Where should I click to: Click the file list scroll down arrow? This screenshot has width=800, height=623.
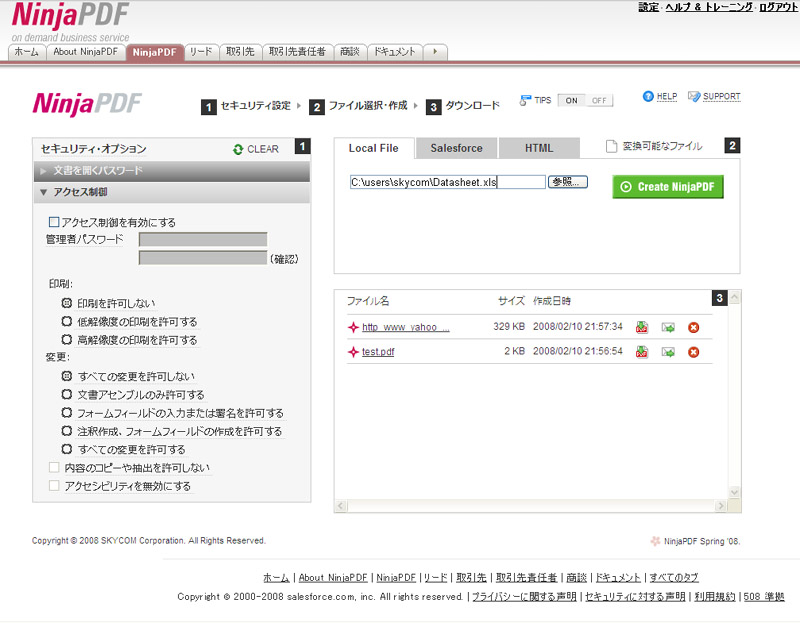click(735, 492)
